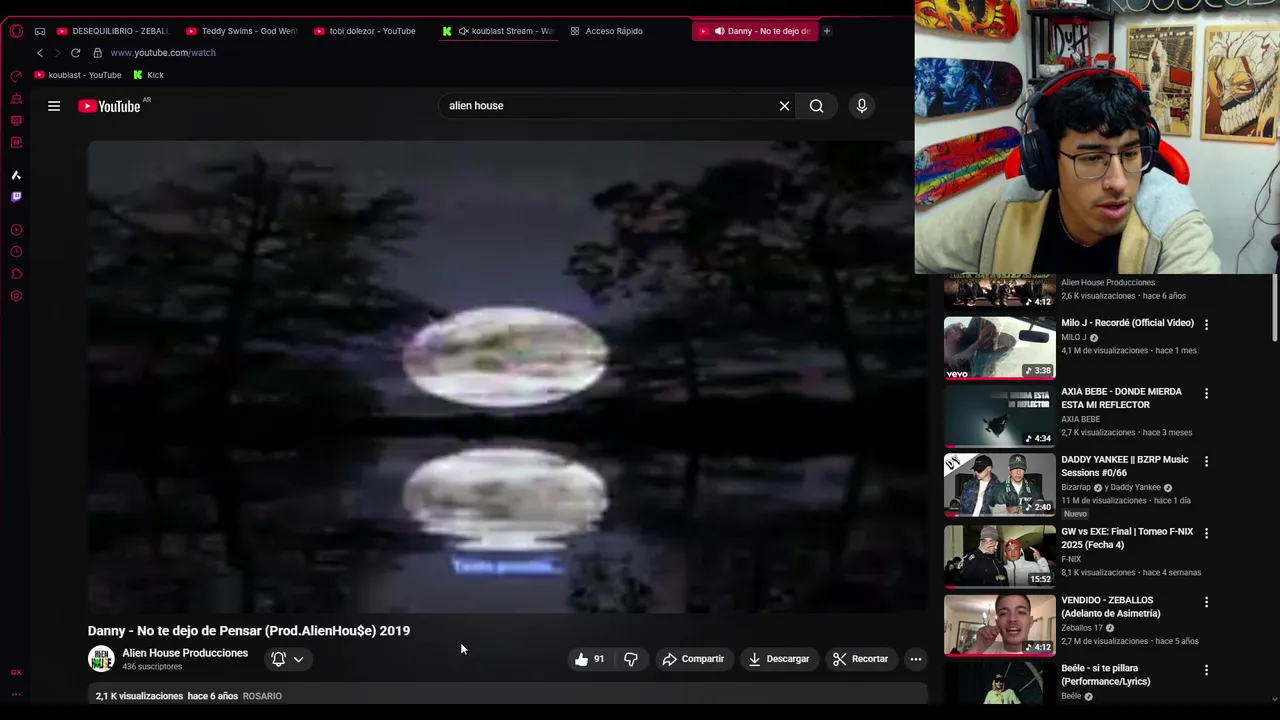
Task: Switch to koublast Stream Kick tab
Action: (497, 31)
